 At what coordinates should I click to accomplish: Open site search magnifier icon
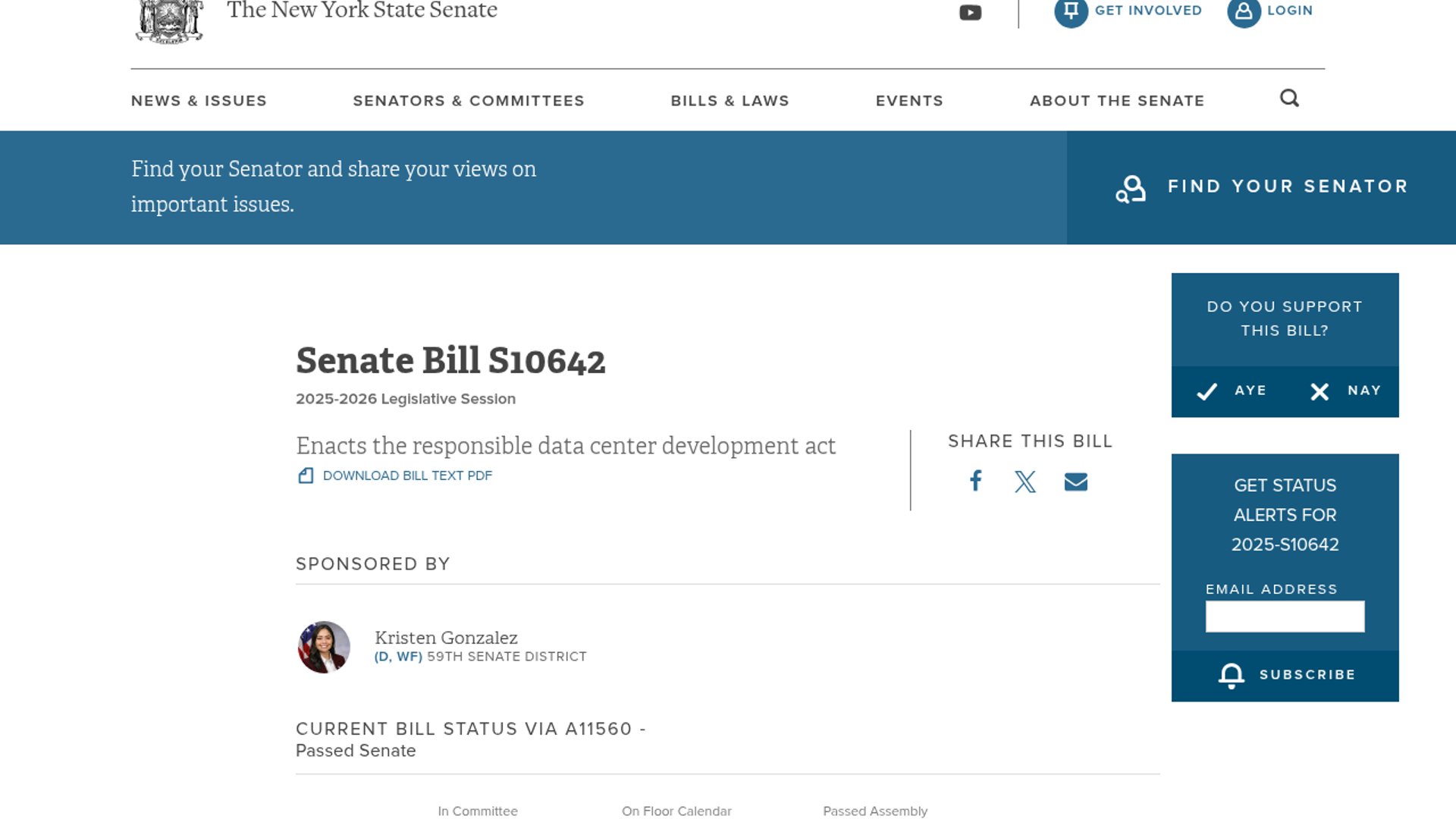pyautogui.click(x=1289, y=99)
